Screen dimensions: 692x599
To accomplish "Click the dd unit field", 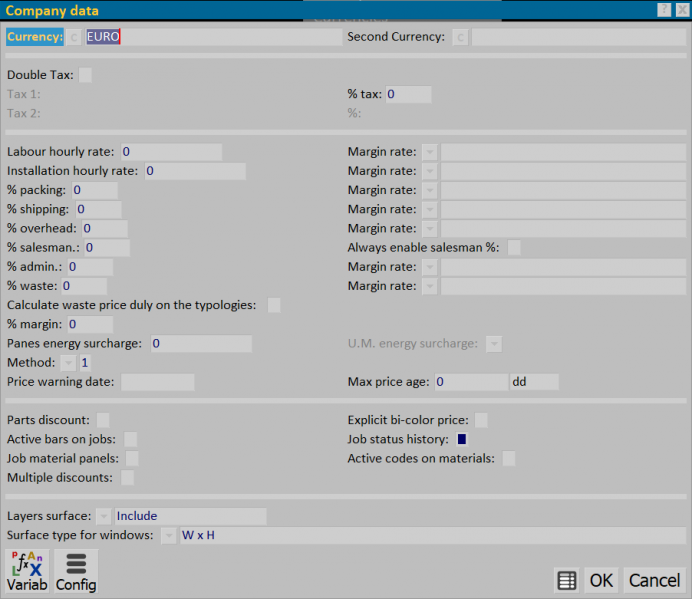I will tap(534, 382).
